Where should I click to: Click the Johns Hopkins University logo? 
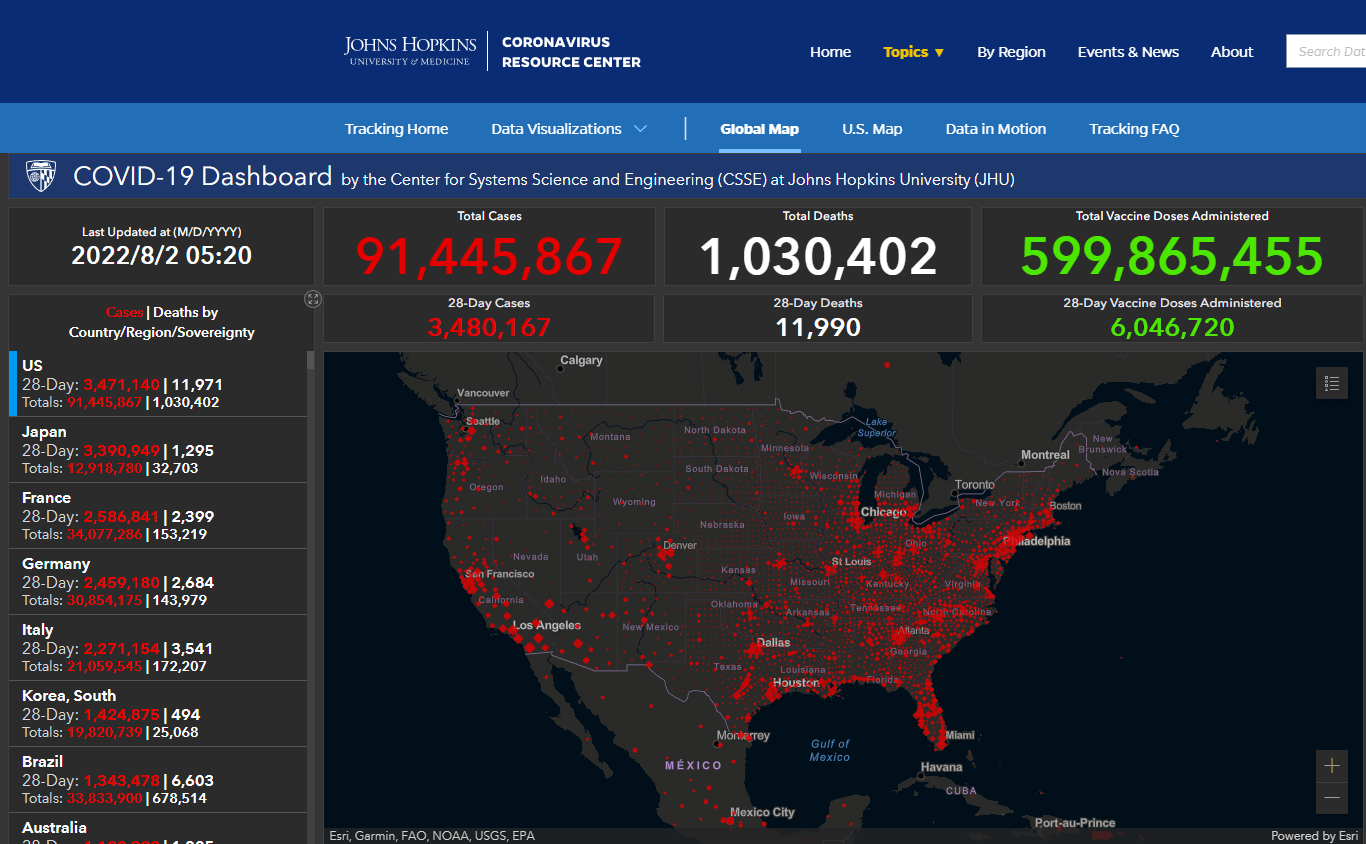click(410, 51)
